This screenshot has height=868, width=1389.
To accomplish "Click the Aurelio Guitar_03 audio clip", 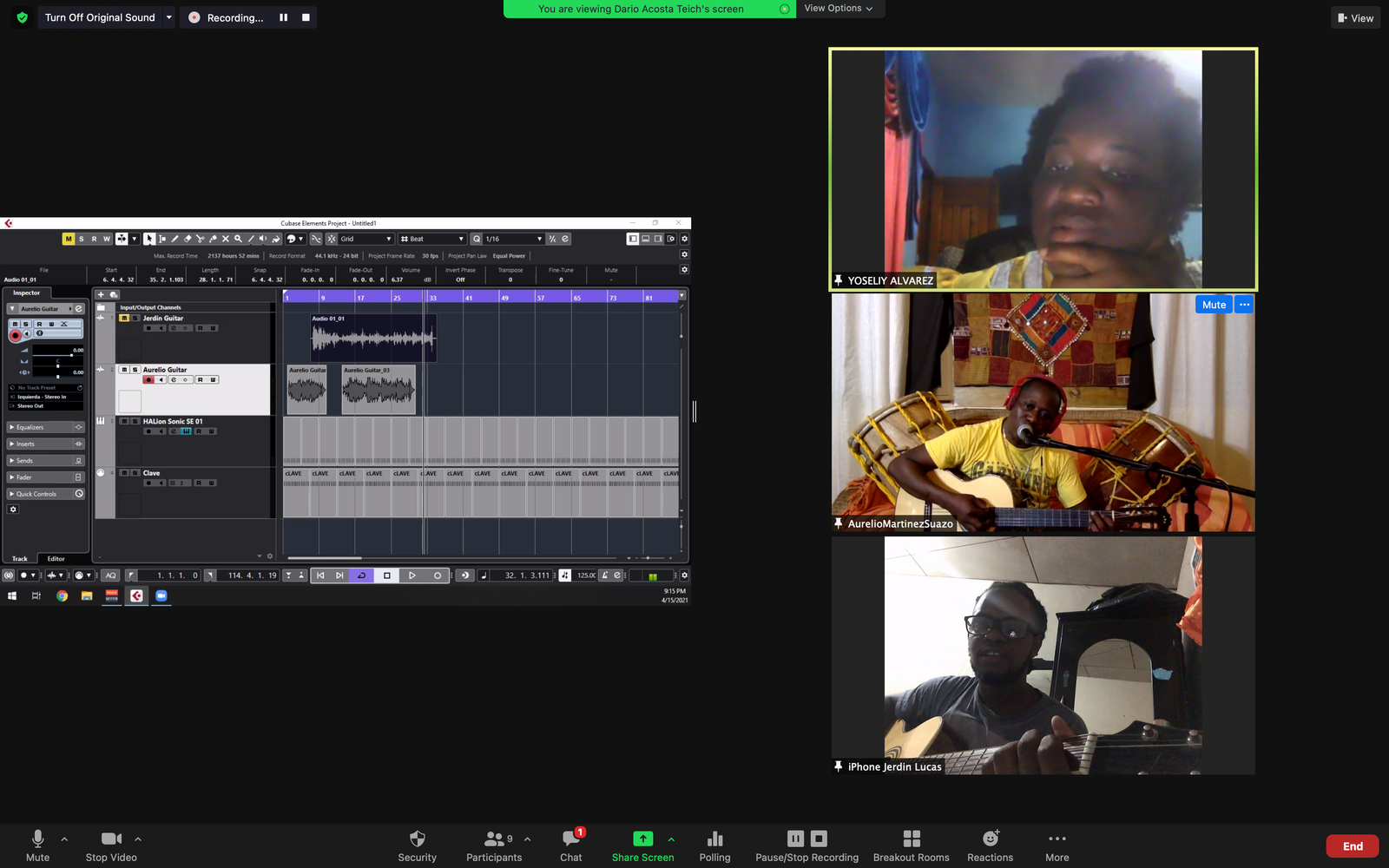I will click(379, 389).
